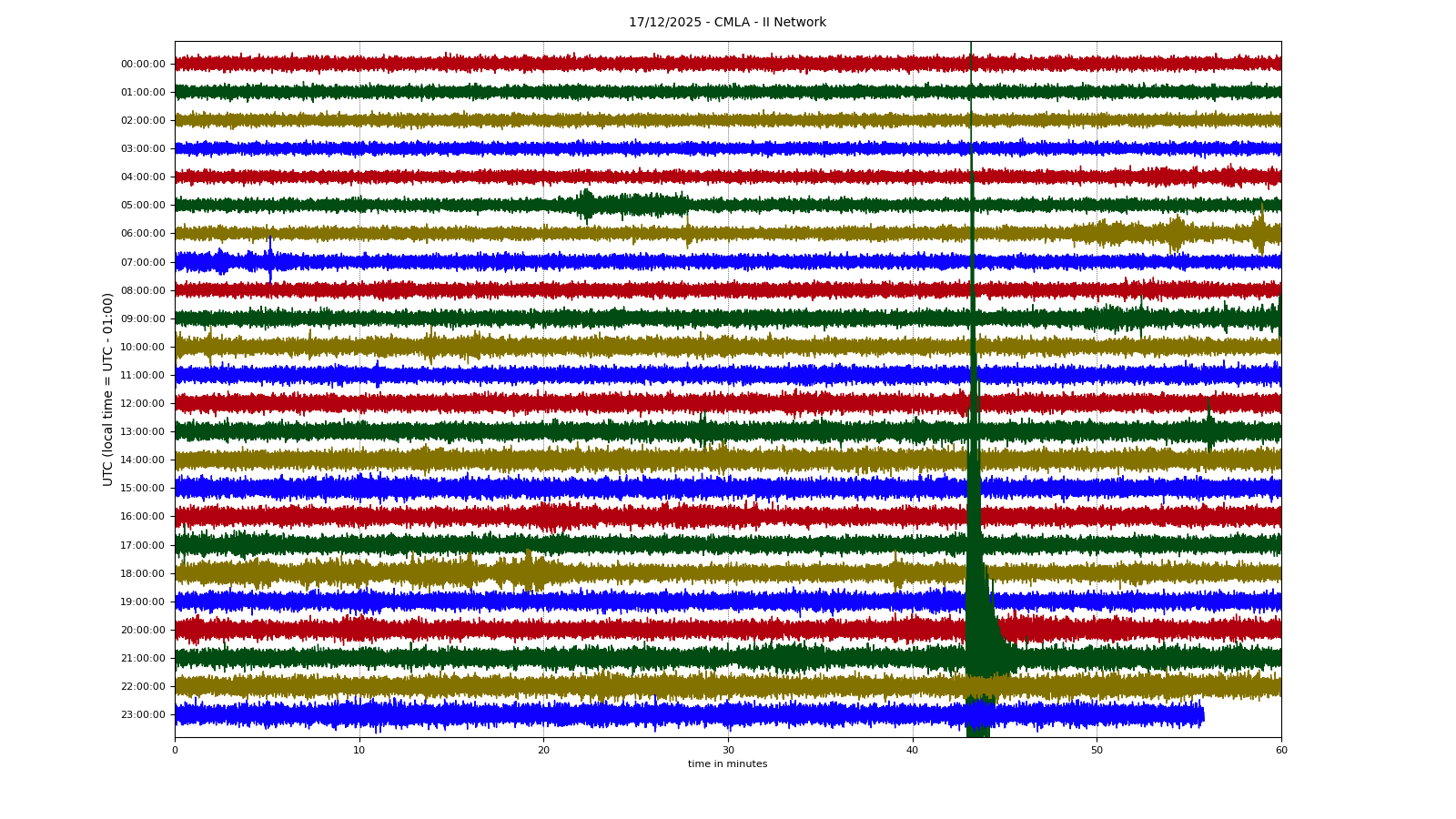Click the 'time in minutes' x-axis label

(x=727, y=764)
